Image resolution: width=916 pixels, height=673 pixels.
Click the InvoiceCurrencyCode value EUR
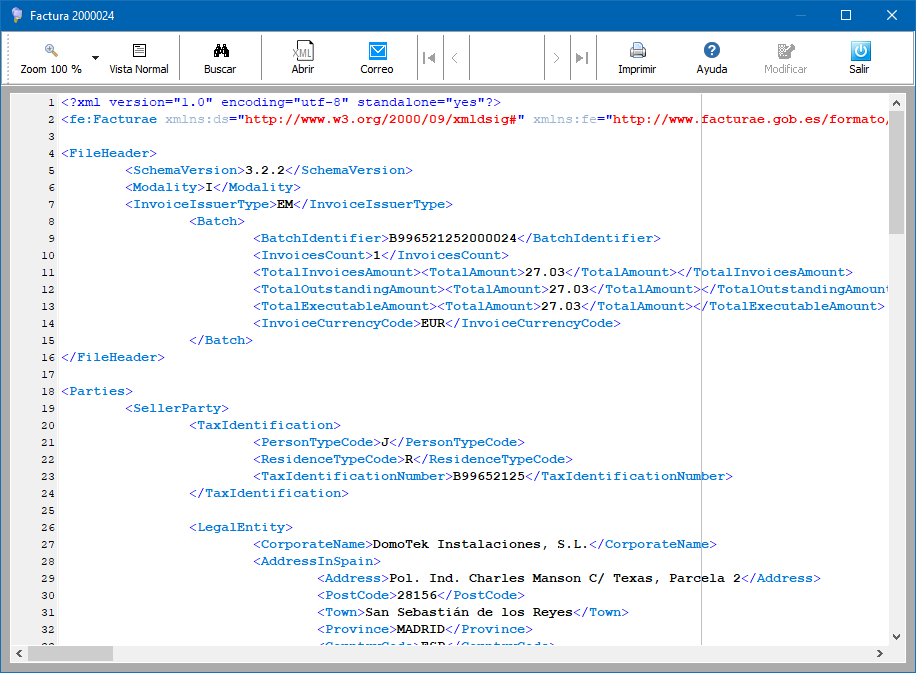coord(433,323)
